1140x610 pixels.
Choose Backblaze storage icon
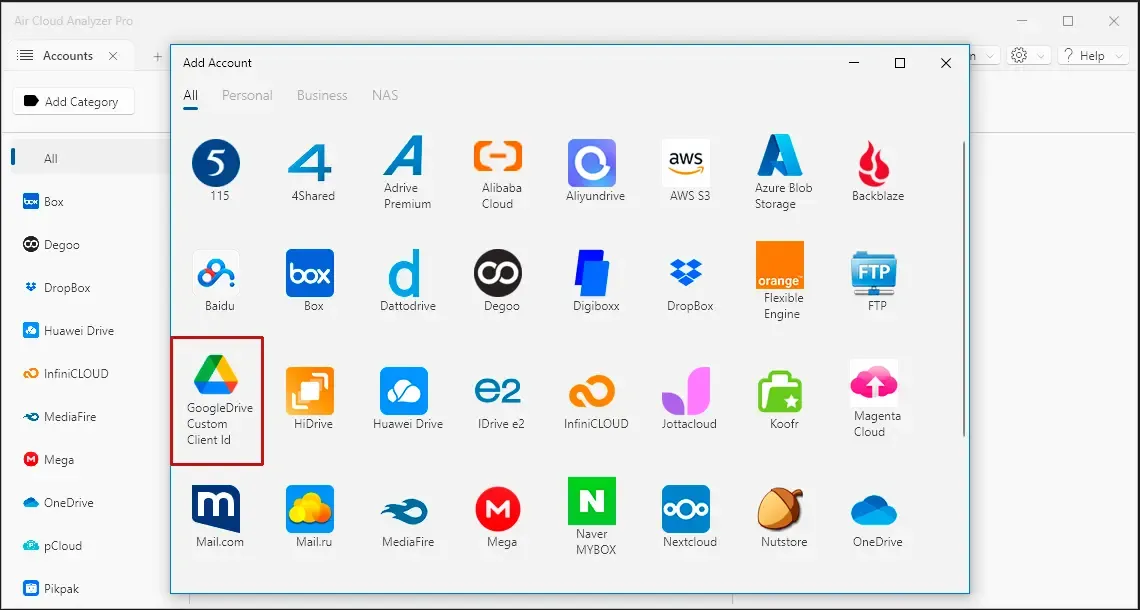point(874,163)
